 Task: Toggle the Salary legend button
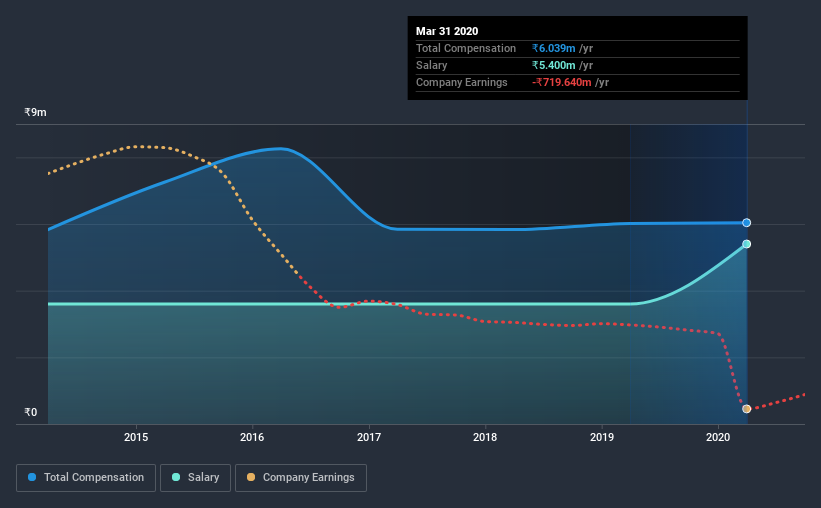[x=195, y=478]
